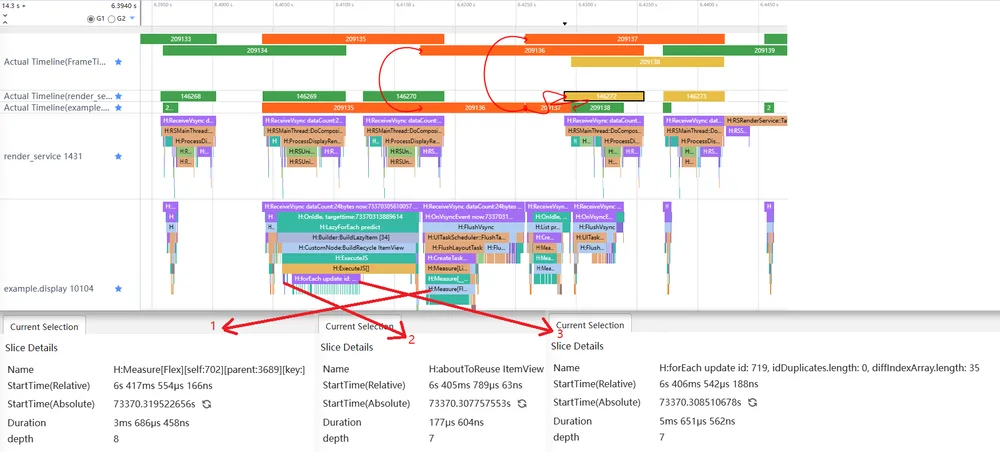The image size is (1000, 452).
Task: Click refresh icon beside 73370.307757553s
Action: pos(522,404)
